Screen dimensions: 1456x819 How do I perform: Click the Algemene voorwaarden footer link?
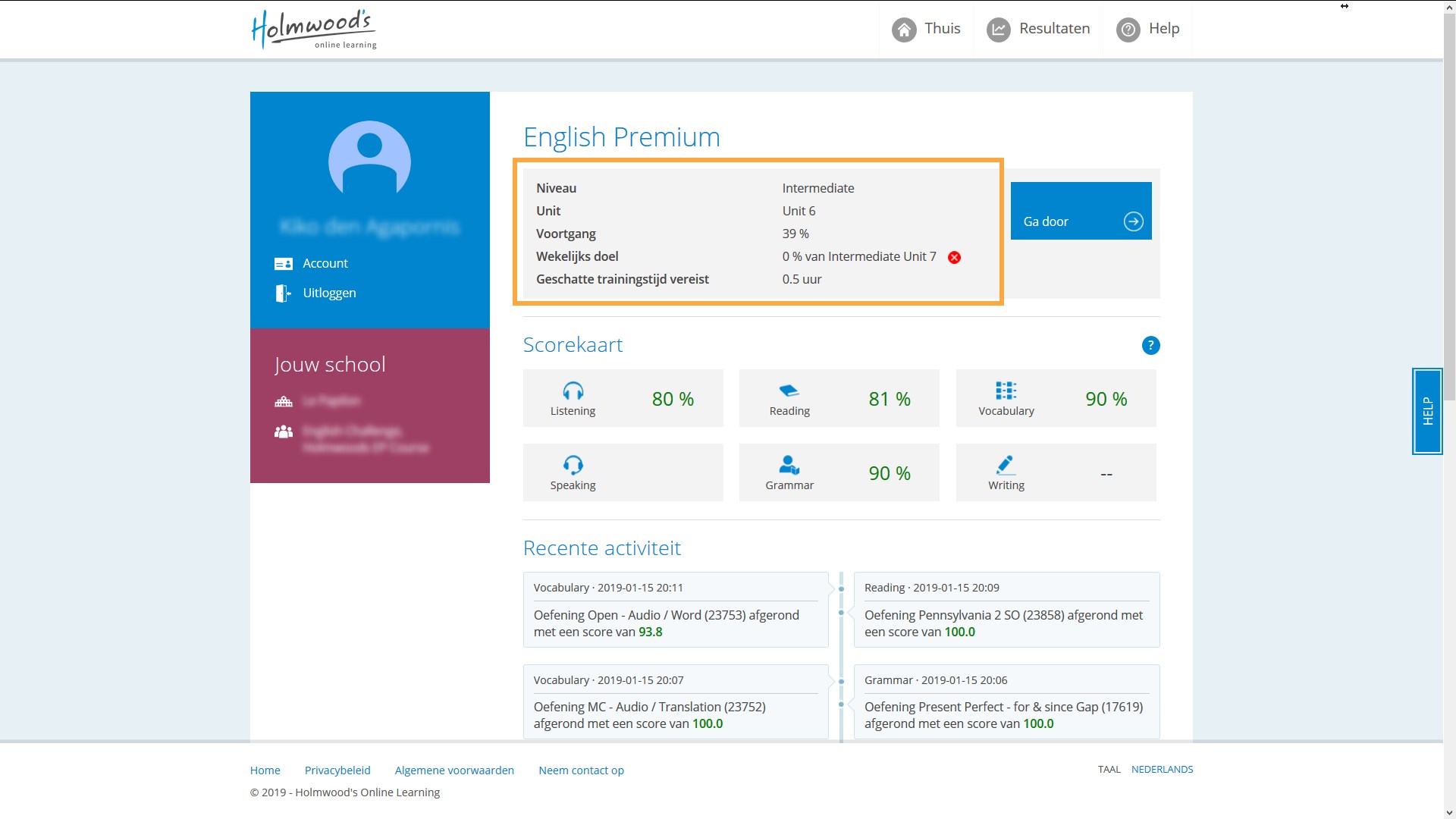click(454, 770)
